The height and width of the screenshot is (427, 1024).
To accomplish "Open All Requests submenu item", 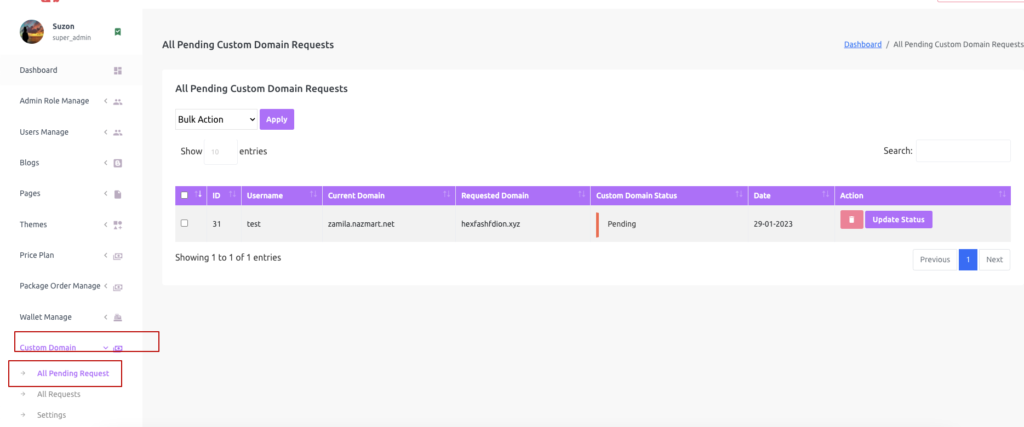I will (x=59, y=394).
